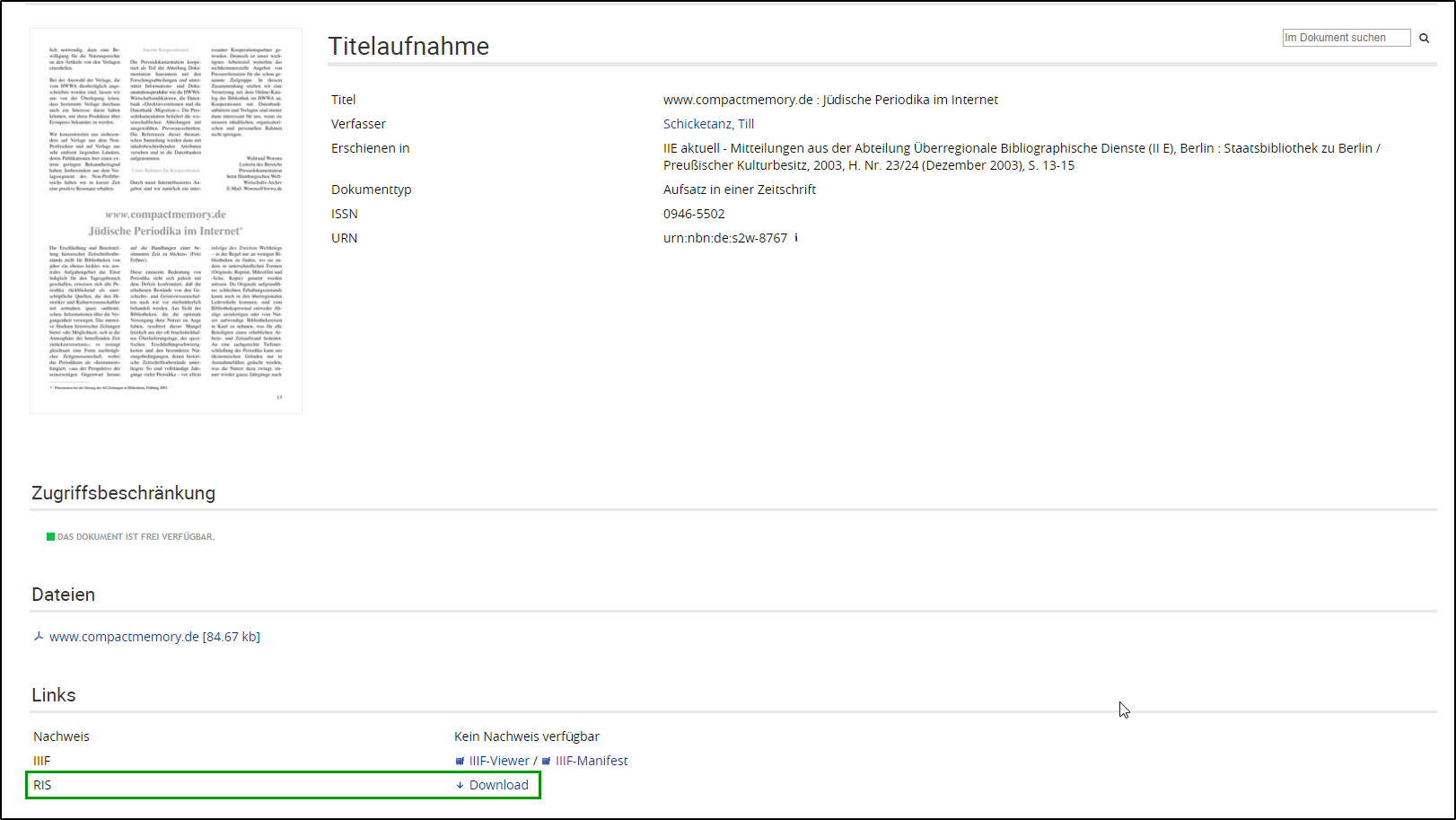Viewport: 1456px width, 820px height.
Task: Download the RIS citation file
Action: coord(498,785)
